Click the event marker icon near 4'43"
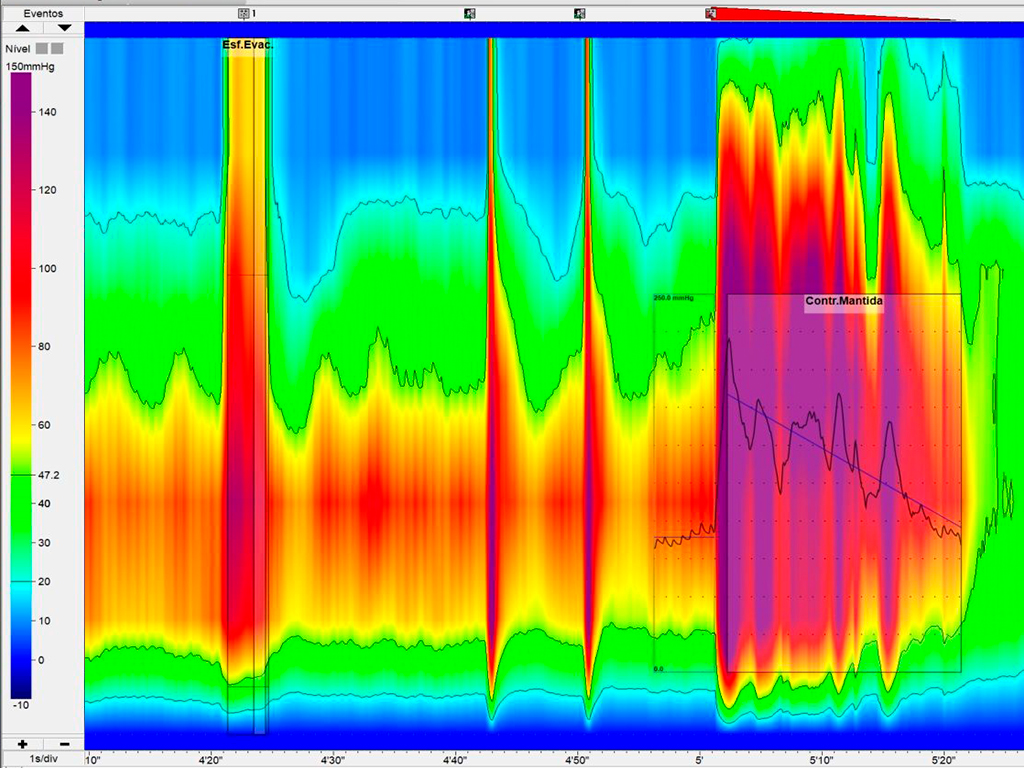The image size is (1024, 768). pos(470,13)
